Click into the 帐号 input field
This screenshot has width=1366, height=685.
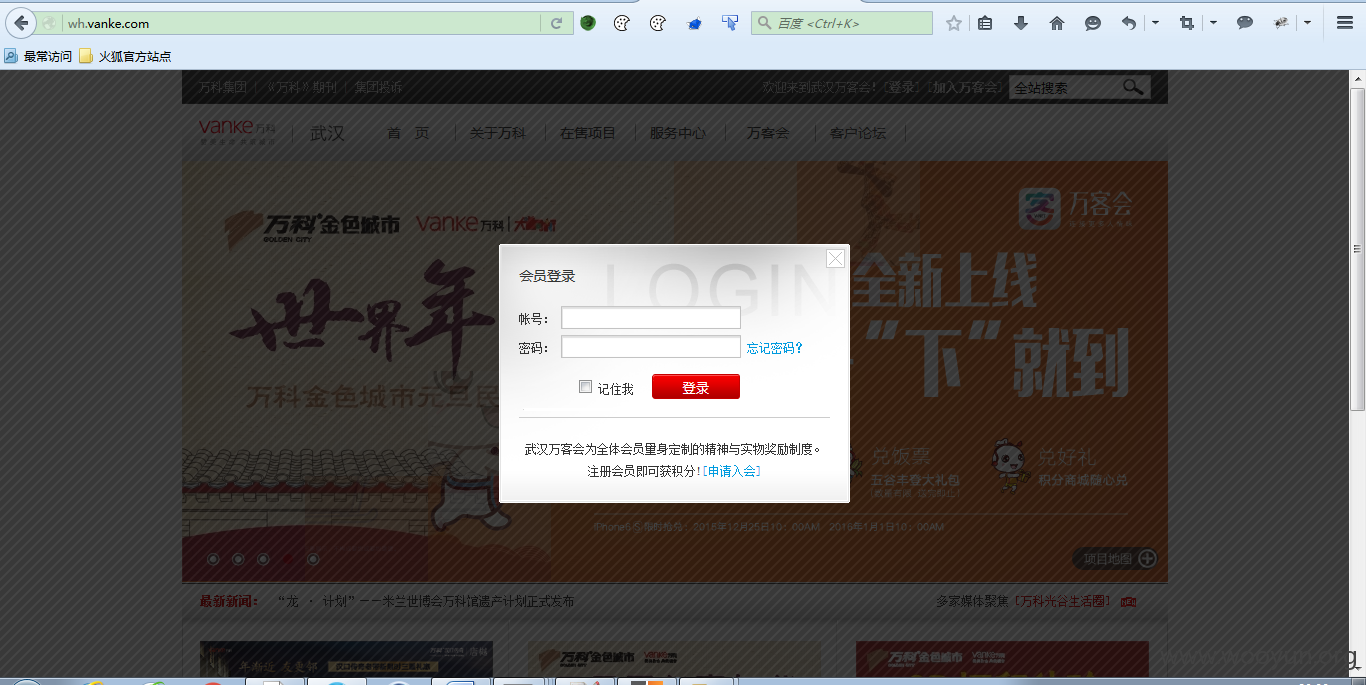point(651,318)
